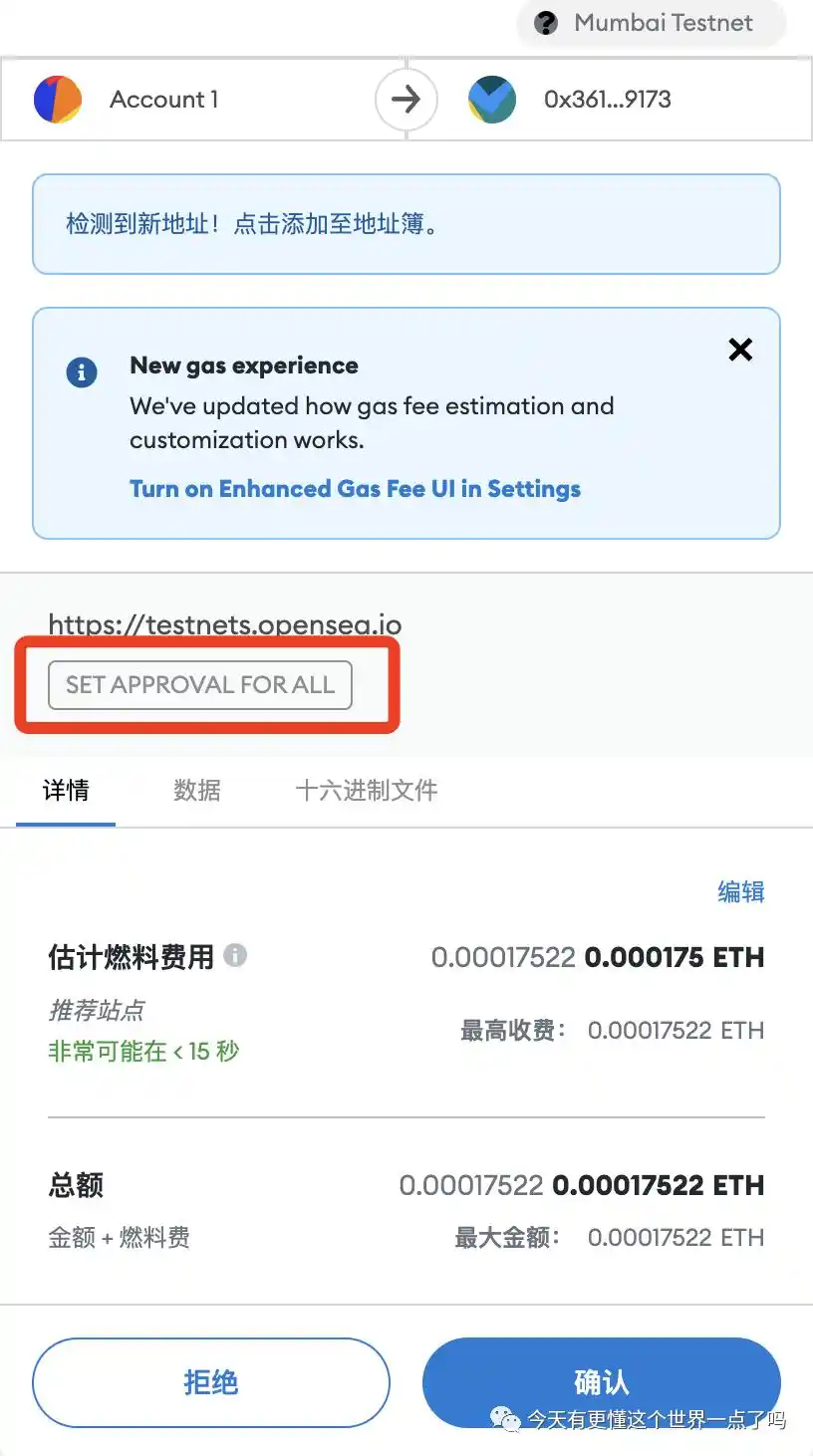Click the testnets.opensea.io origin URL
Viewport: 813px width, 1456px height.
click(225, 624)
